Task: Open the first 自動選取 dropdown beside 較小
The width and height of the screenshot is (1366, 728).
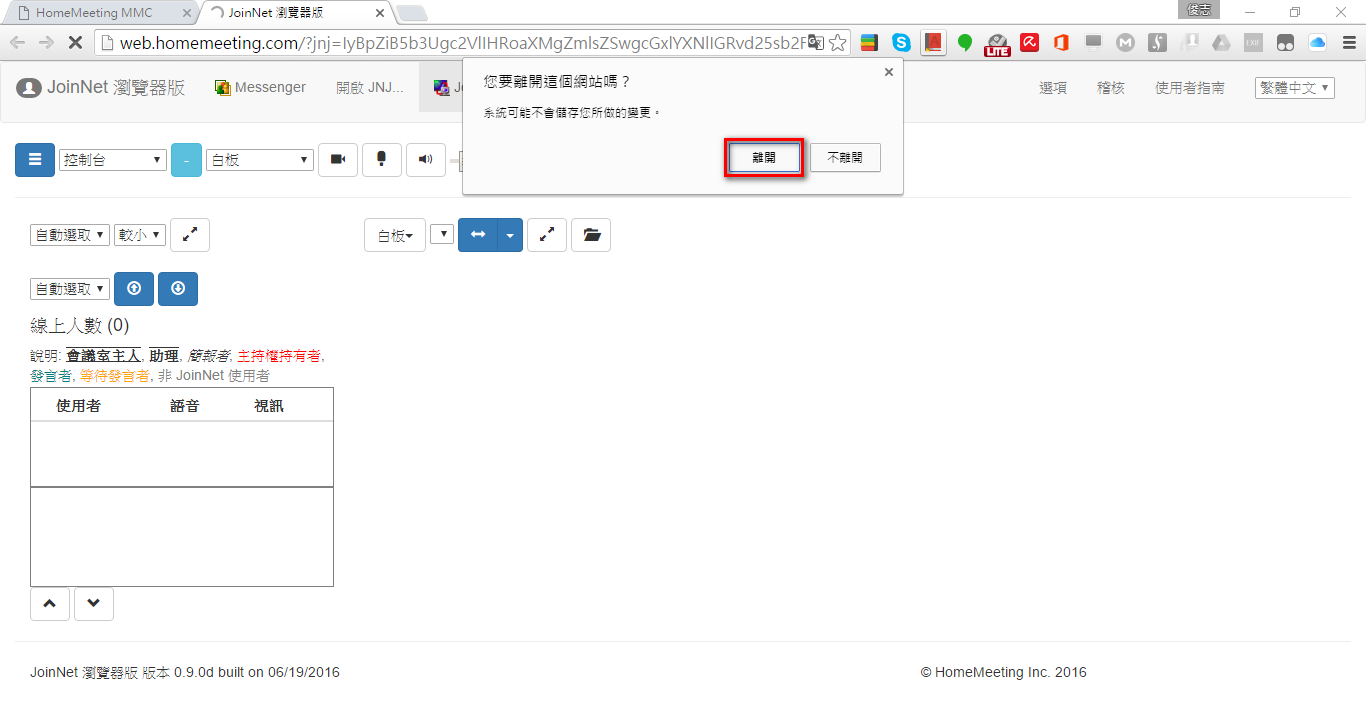Action: 70,235
